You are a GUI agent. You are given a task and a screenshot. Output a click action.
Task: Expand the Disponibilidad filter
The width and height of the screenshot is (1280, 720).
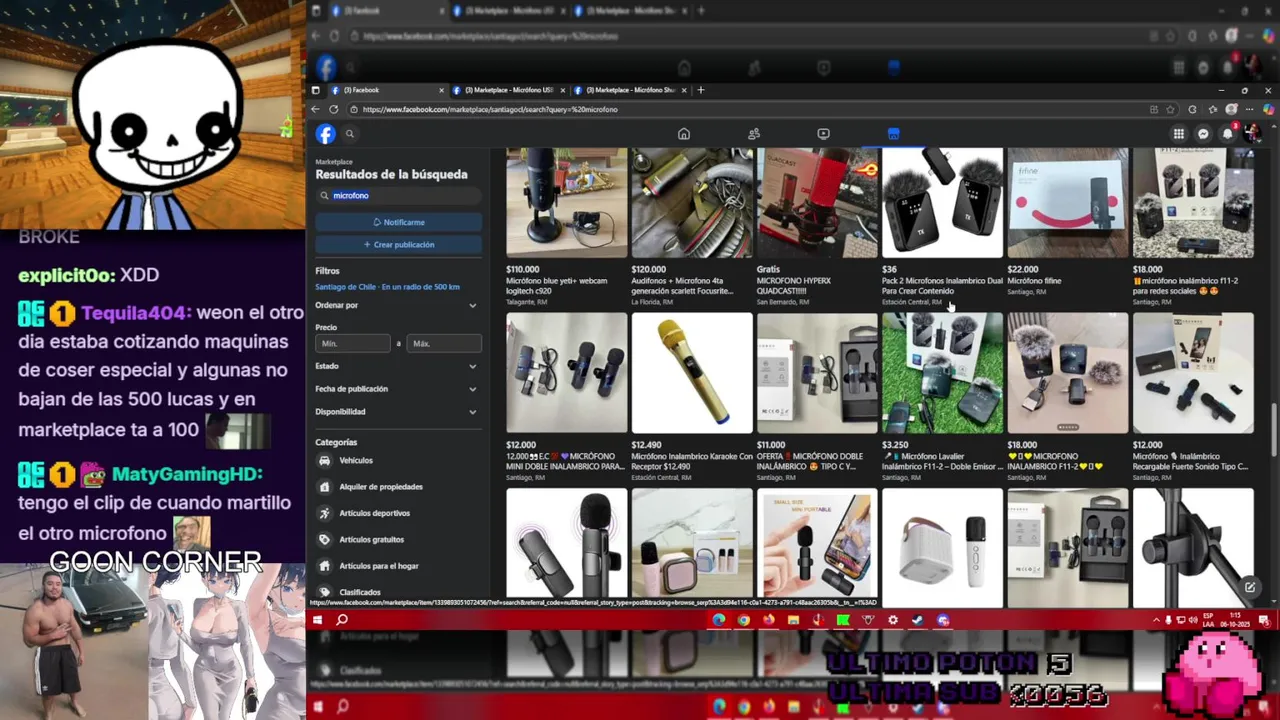[397, 412]
